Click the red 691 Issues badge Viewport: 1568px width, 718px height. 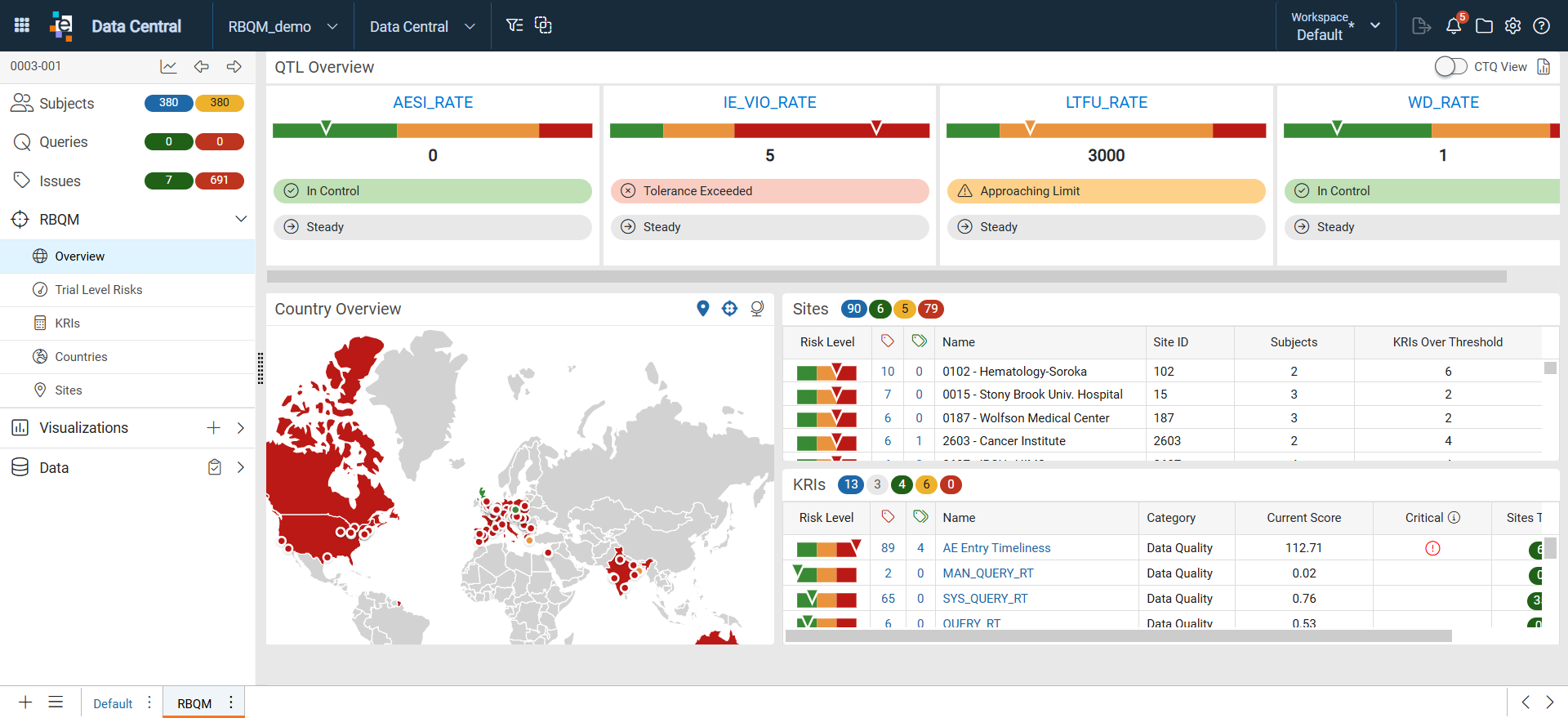[x=219, y=181]
